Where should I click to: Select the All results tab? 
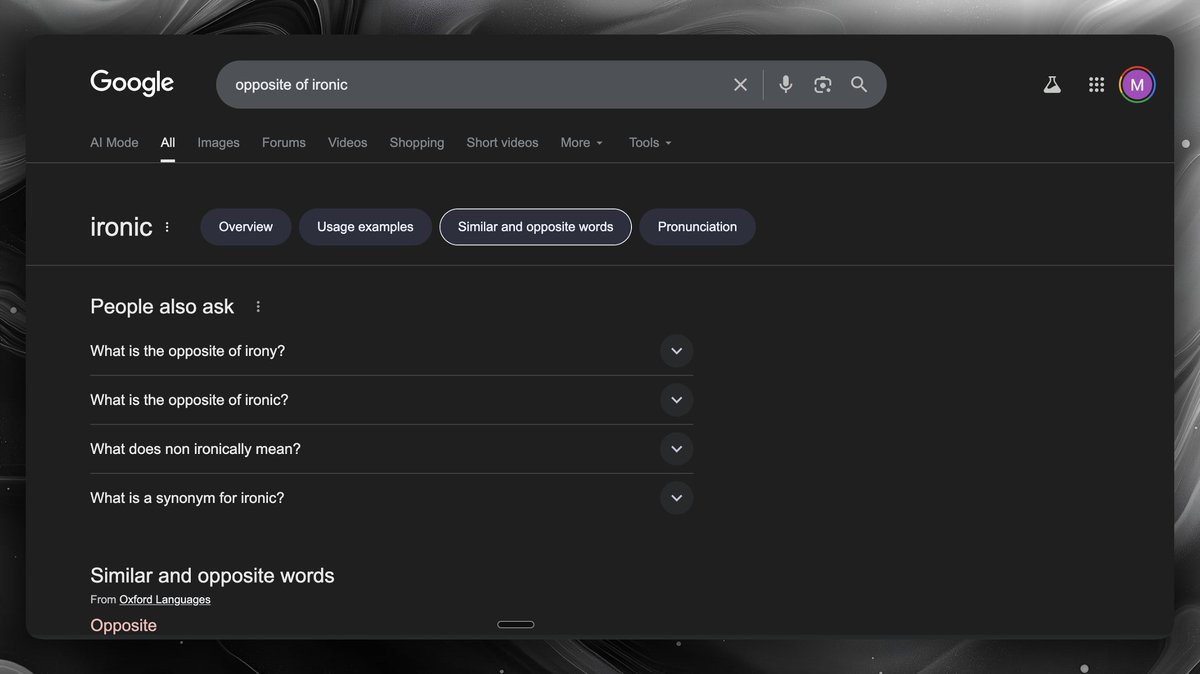point(168,143)
